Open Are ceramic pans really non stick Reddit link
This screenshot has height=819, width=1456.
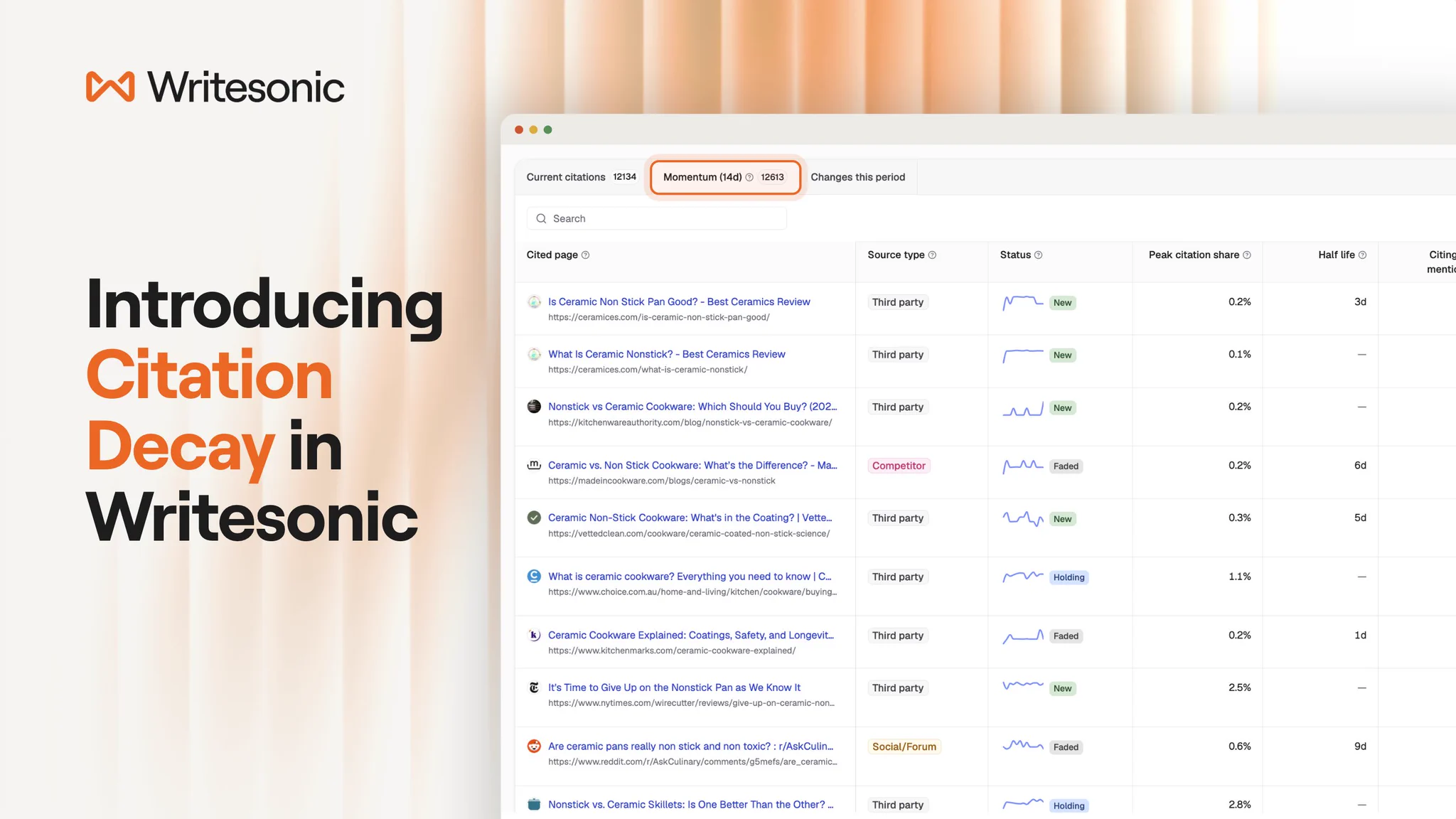click(x=691, y=746)
